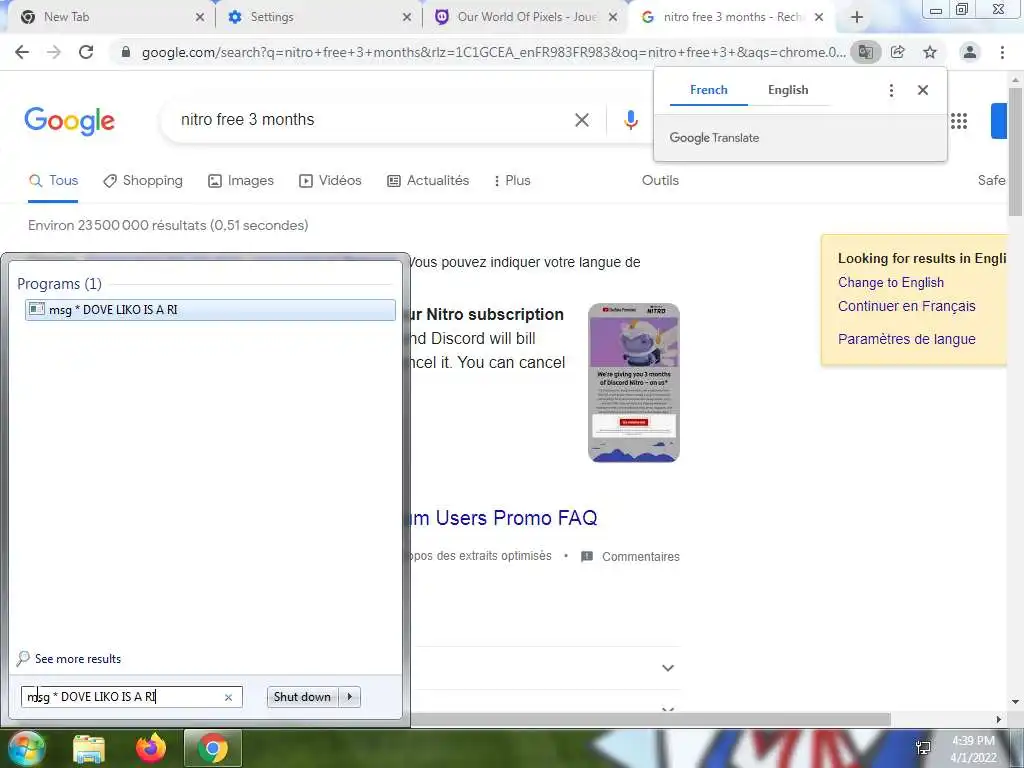
Task: Open the Shopping results tab
Action: (143, 181)
